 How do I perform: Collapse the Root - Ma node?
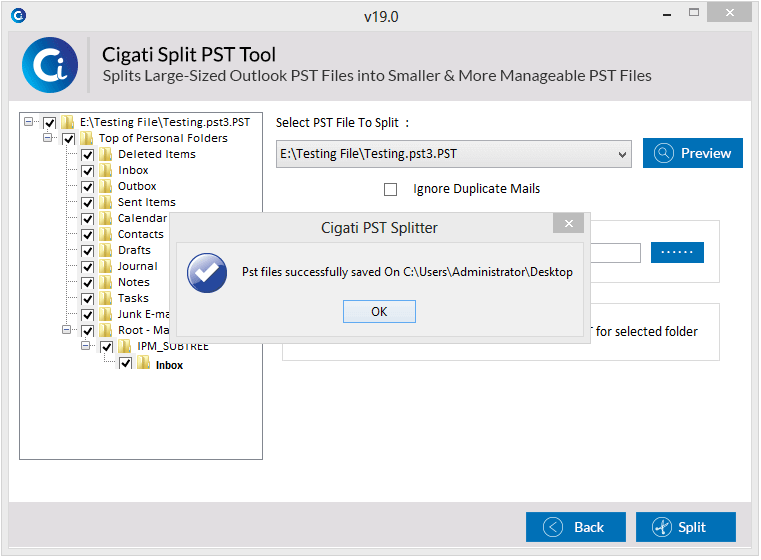click(x=66, y=330)
